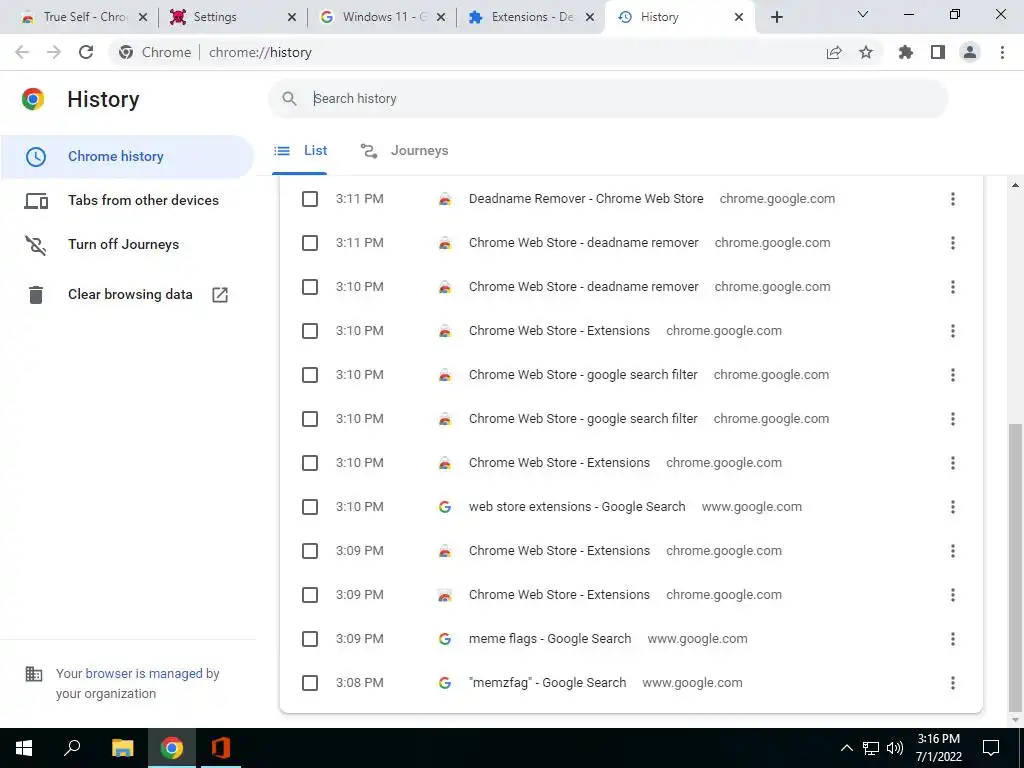Check the upper google search filter entry checkbox
Screen dimensions: 1024x768
[x=310, y=375]
